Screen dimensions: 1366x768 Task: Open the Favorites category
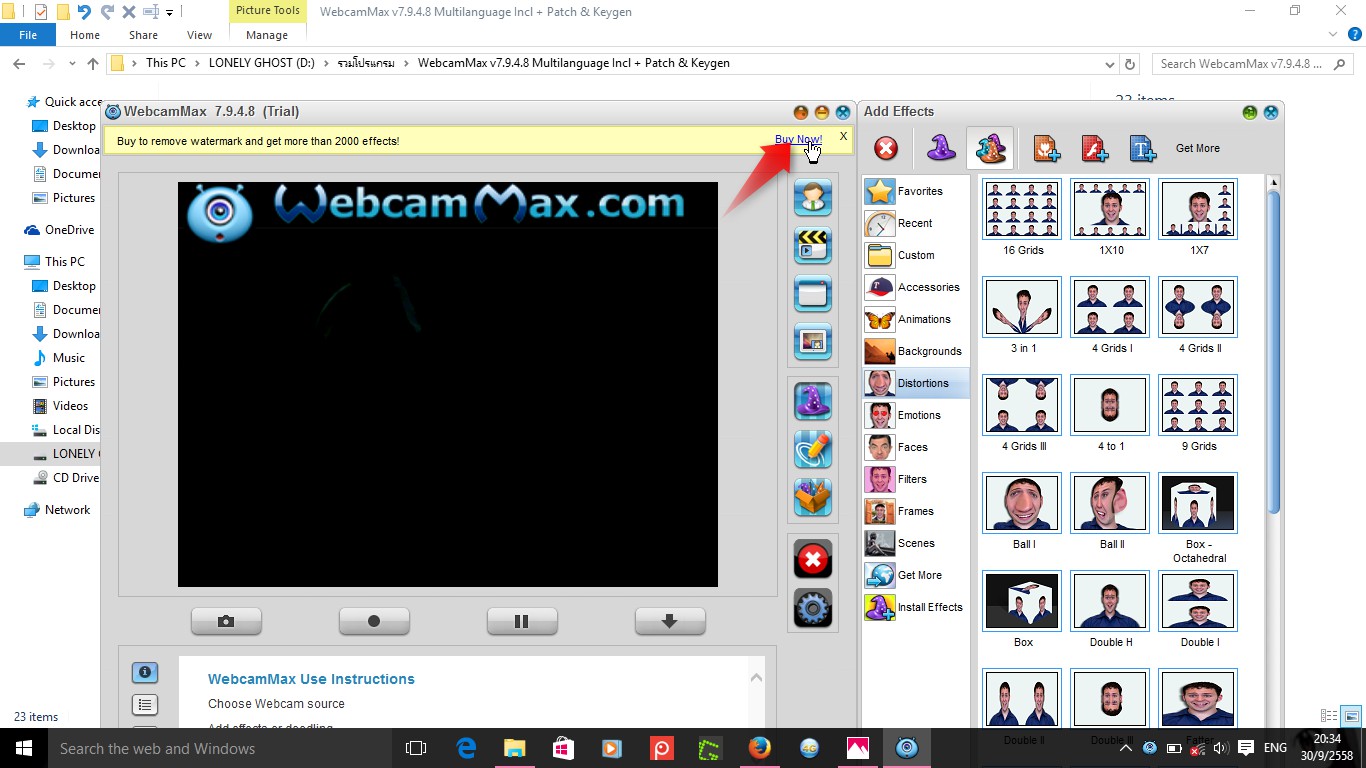(x=915, y=191)
